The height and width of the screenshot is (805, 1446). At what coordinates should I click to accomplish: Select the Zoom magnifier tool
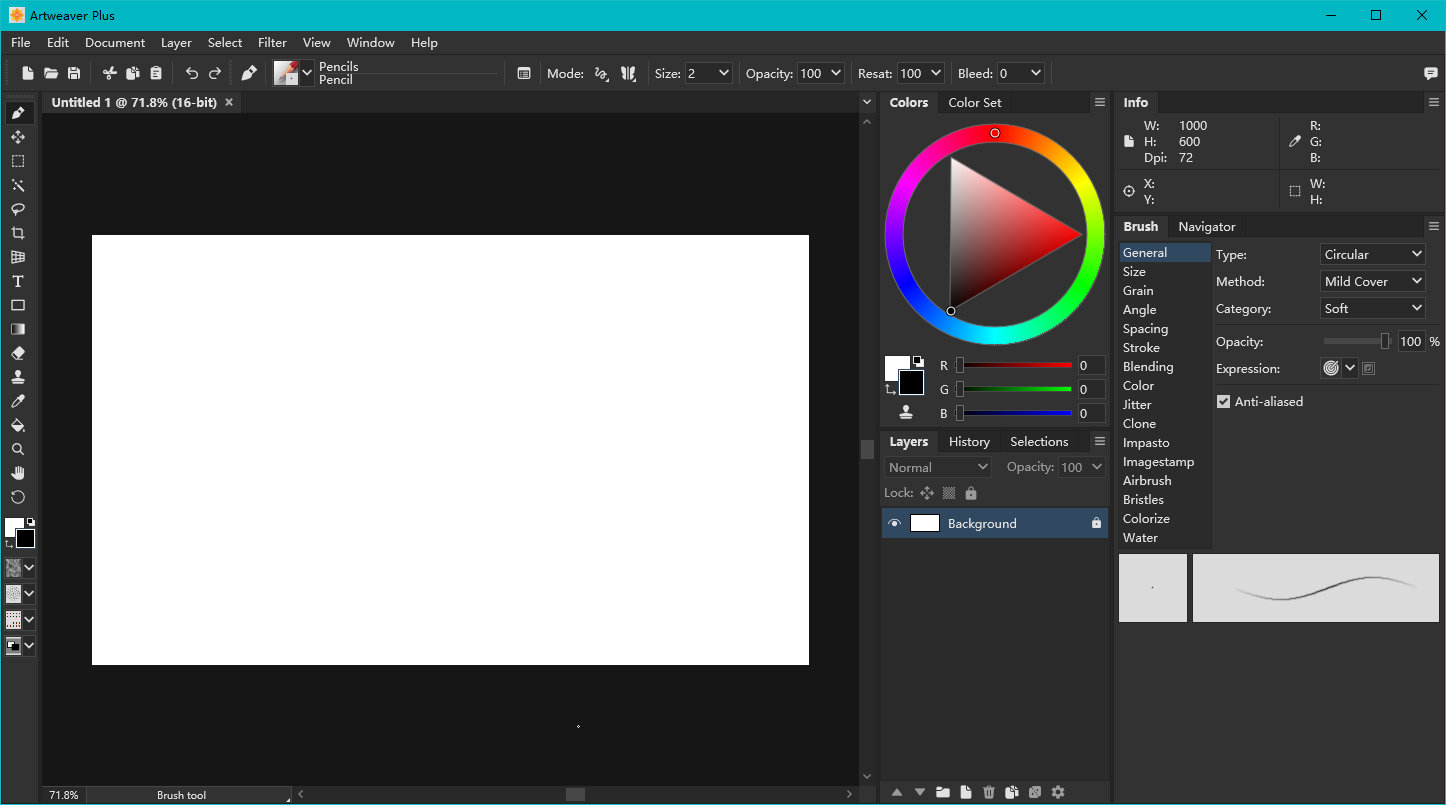tap(18, 449)
